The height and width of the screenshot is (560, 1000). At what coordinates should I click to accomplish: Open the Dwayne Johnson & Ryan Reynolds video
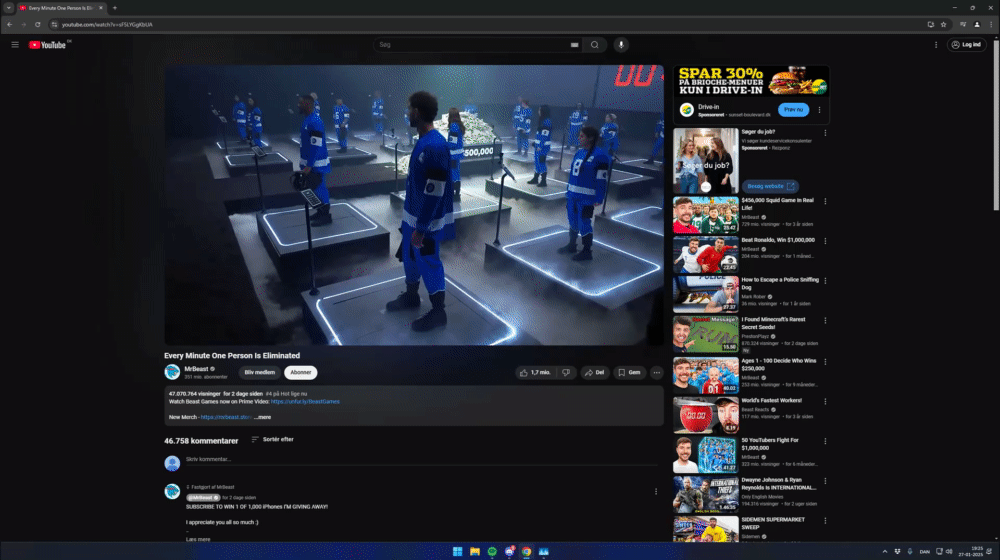pos(705,494)
